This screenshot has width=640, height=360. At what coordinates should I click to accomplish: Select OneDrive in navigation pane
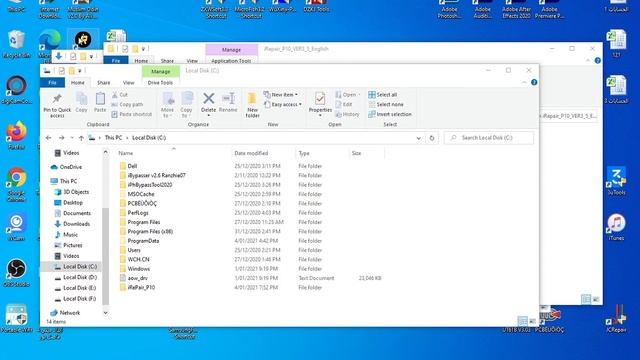coord(71,167)
